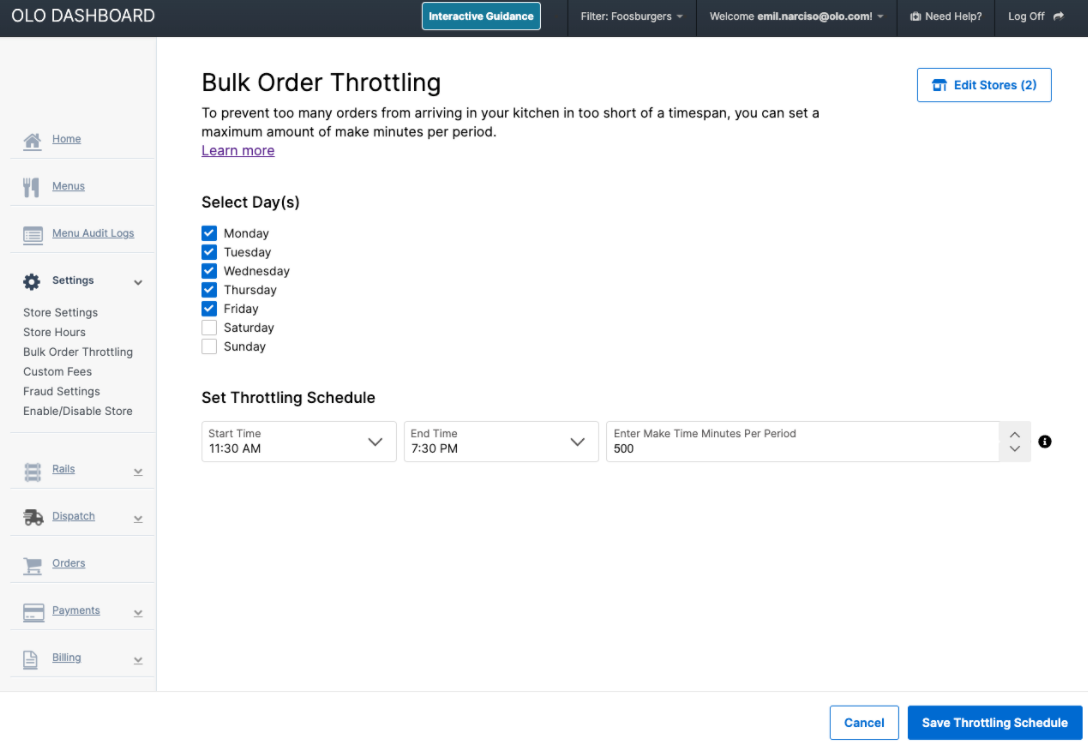
Task: Enable the Sunday checkbox
Action: pyautogui.click(x=209, y=346)
